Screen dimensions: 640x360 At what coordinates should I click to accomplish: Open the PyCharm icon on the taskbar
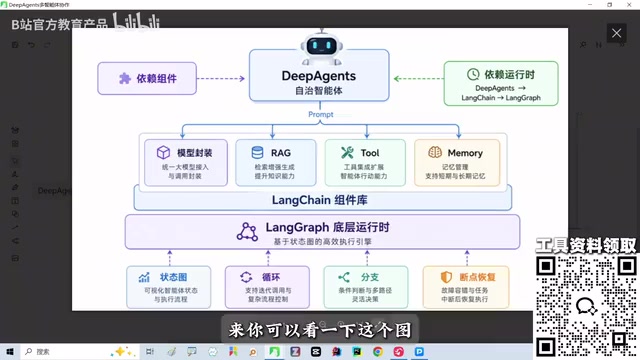tap(357, 351)
